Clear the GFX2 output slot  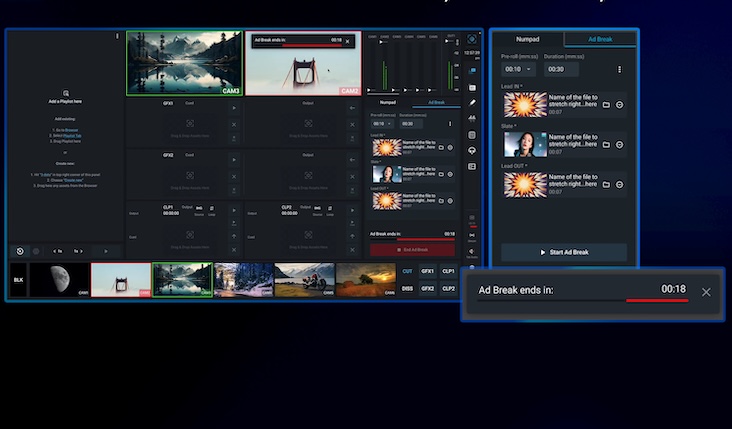(x=352, y=176)
